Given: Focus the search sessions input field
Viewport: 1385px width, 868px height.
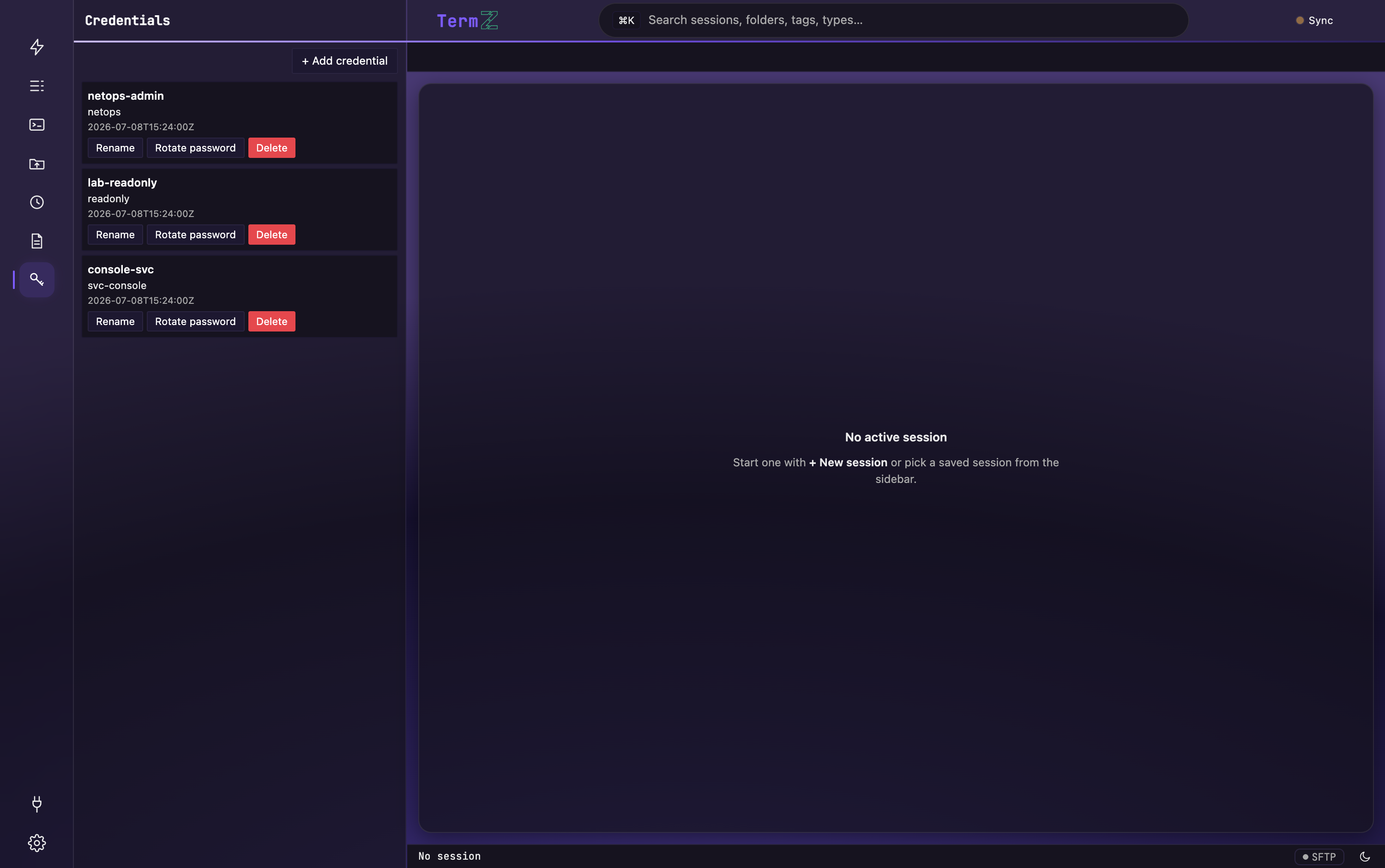Looking at the screenshot, I should tap(894, 20).
